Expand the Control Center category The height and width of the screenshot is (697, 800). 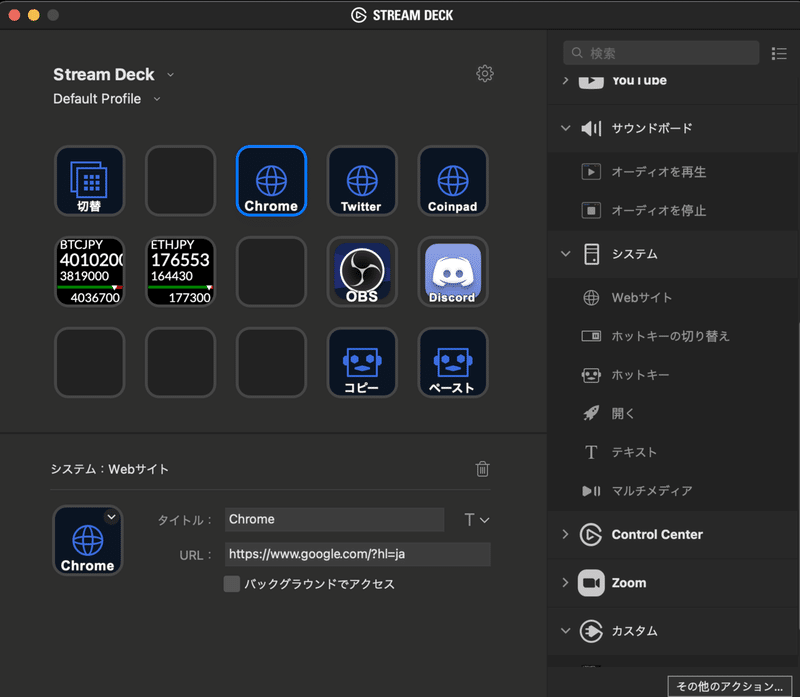[x=565, y=534]
